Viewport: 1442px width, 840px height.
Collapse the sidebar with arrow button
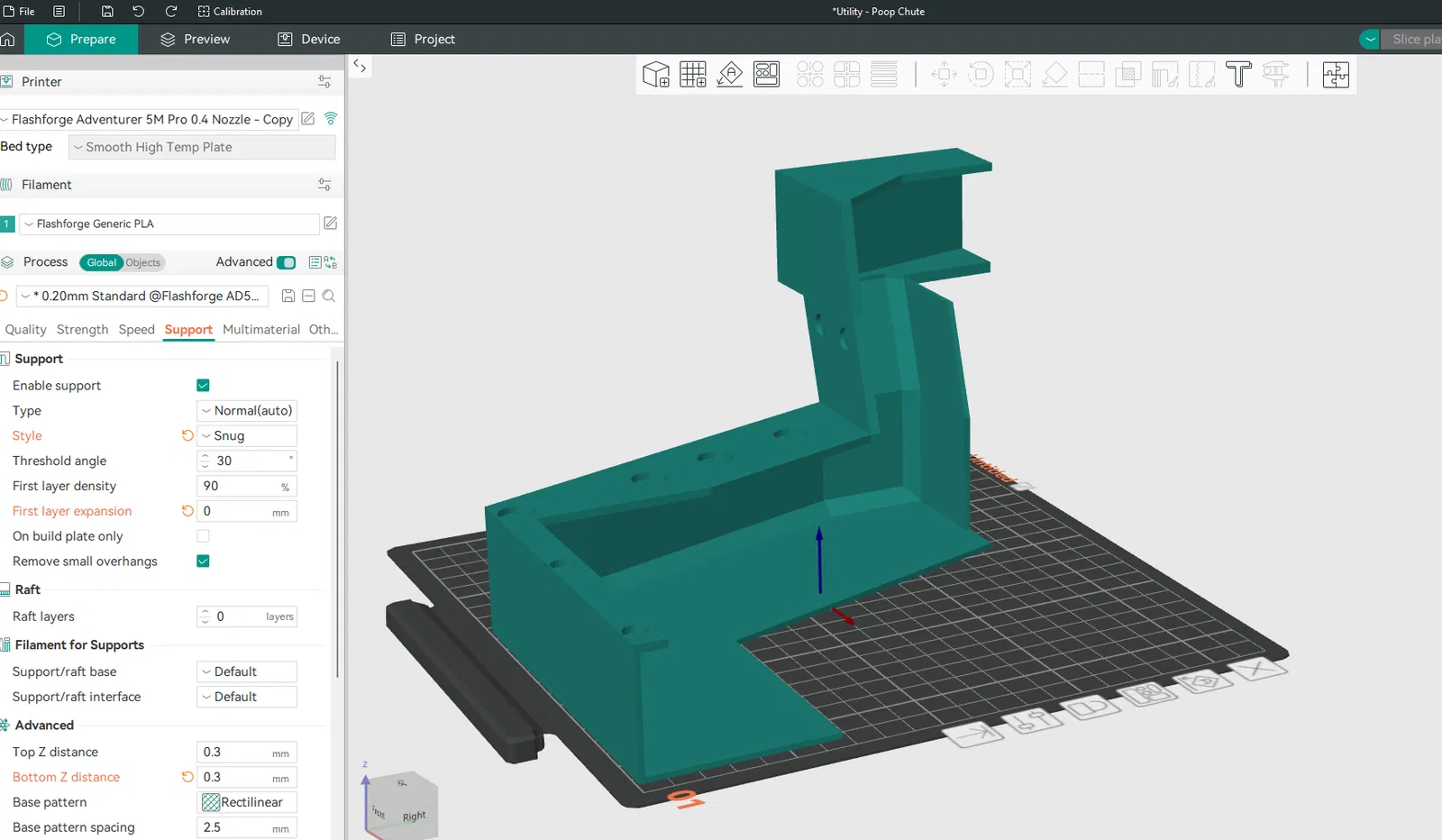(x=360, y=66)
